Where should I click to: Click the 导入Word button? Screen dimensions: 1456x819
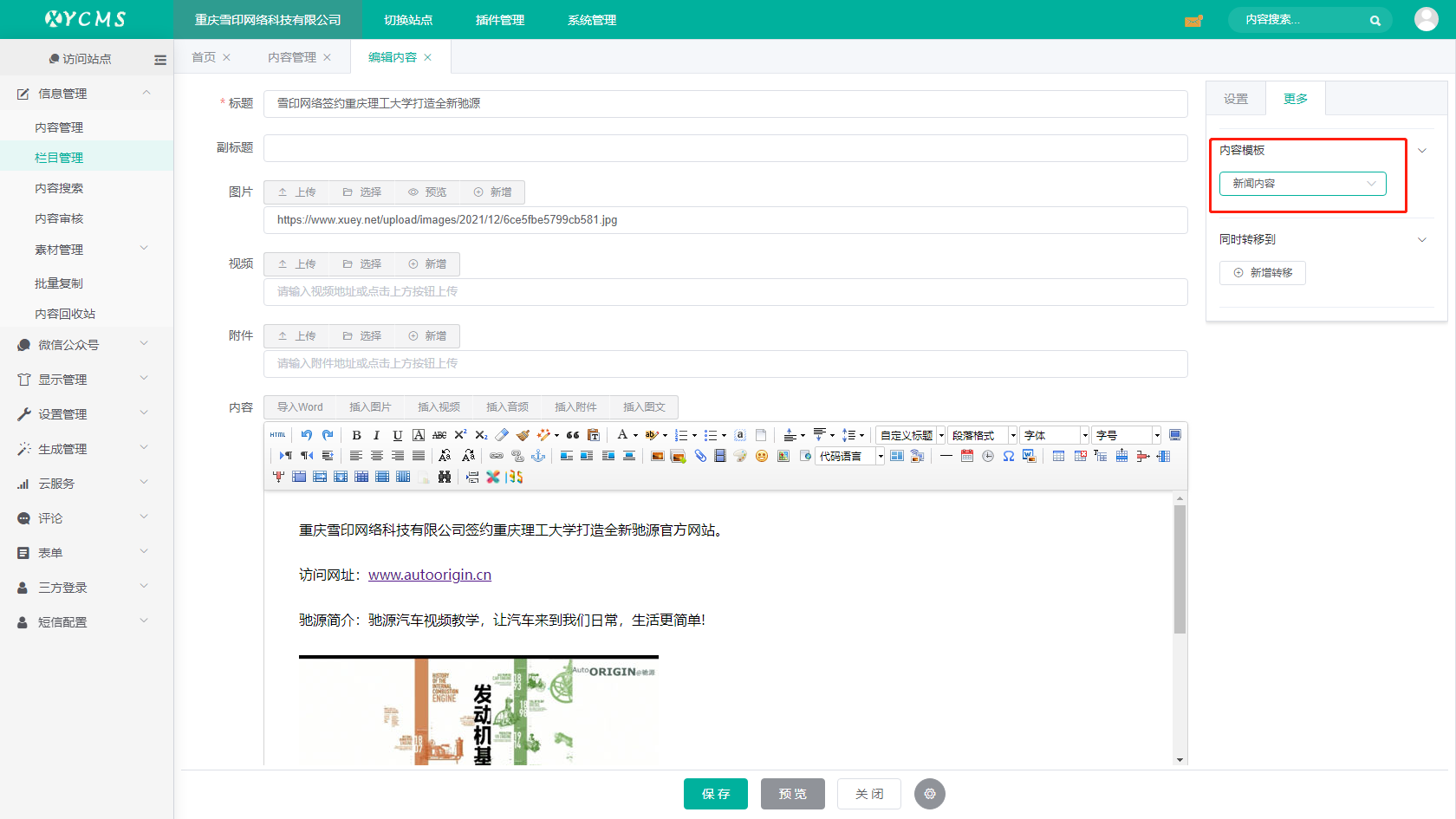tap(299, 407)
